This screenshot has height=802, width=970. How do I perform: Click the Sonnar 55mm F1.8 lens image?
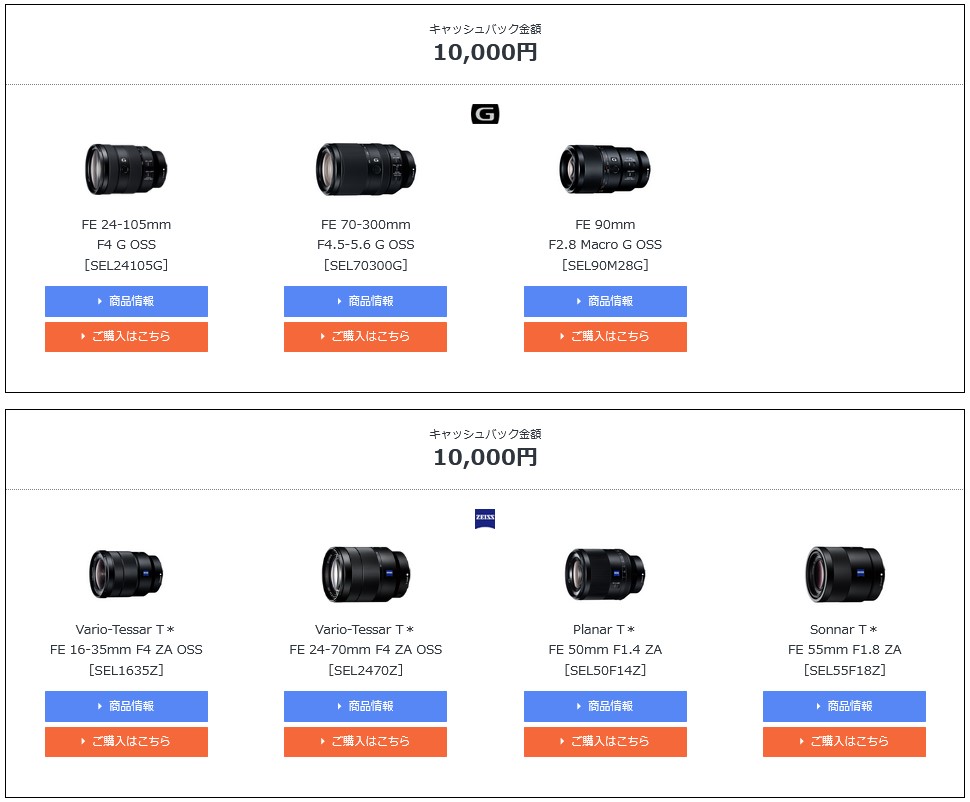click(x=844, y=574)
